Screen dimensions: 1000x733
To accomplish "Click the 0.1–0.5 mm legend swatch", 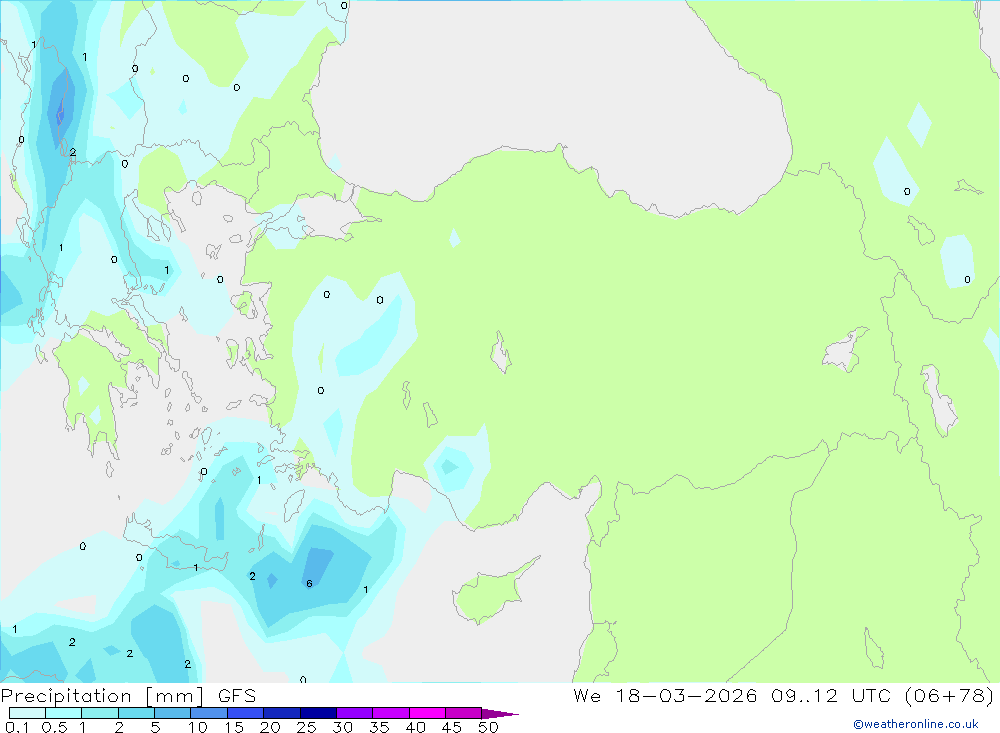I will pos(27,713).
